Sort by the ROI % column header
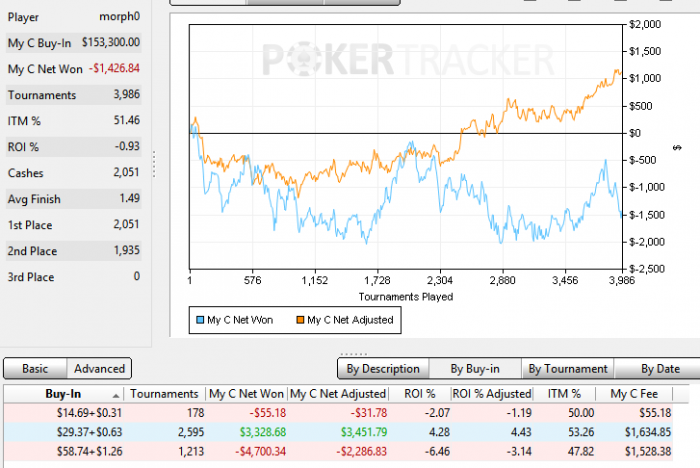 420,394
